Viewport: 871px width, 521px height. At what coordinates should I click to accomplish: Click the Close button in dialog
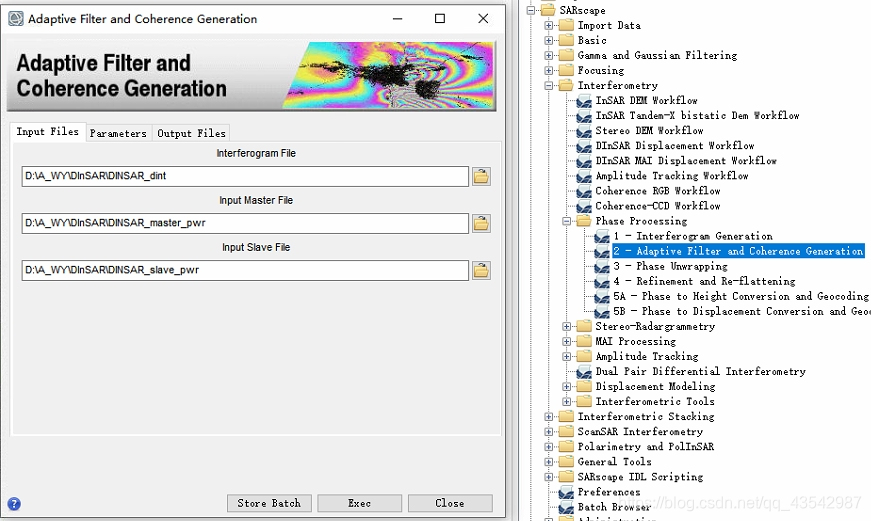pyautogui.click(x=450, y=503)
